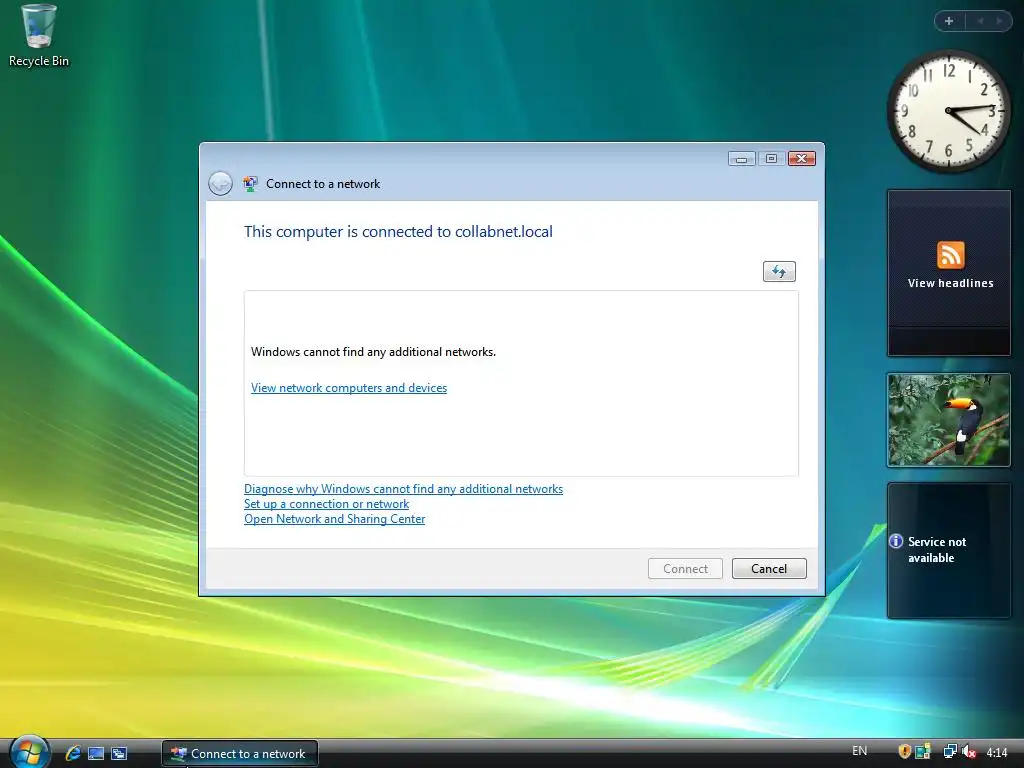Click the sidebar add gadget plus button
Image resolution: width=1024 pixels, height=768 pixels.
[949, 21]
